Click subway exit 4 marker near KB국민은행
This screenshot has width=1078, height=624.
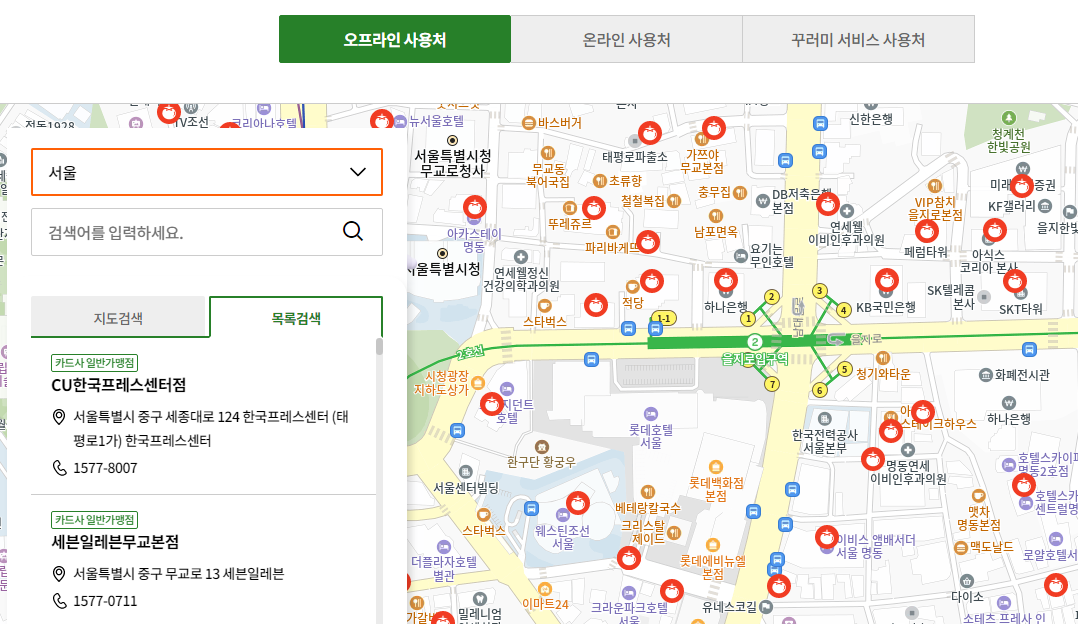point(844,310)
